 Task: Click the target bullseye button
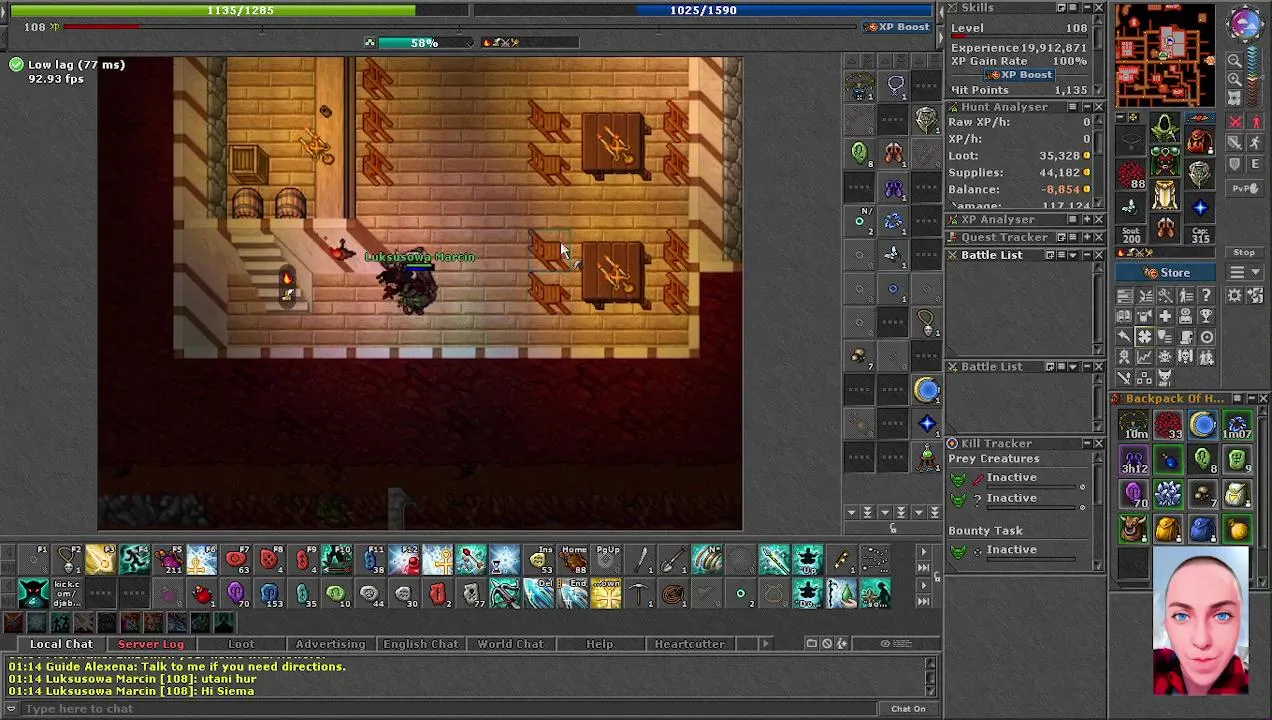click(1206, 336)
